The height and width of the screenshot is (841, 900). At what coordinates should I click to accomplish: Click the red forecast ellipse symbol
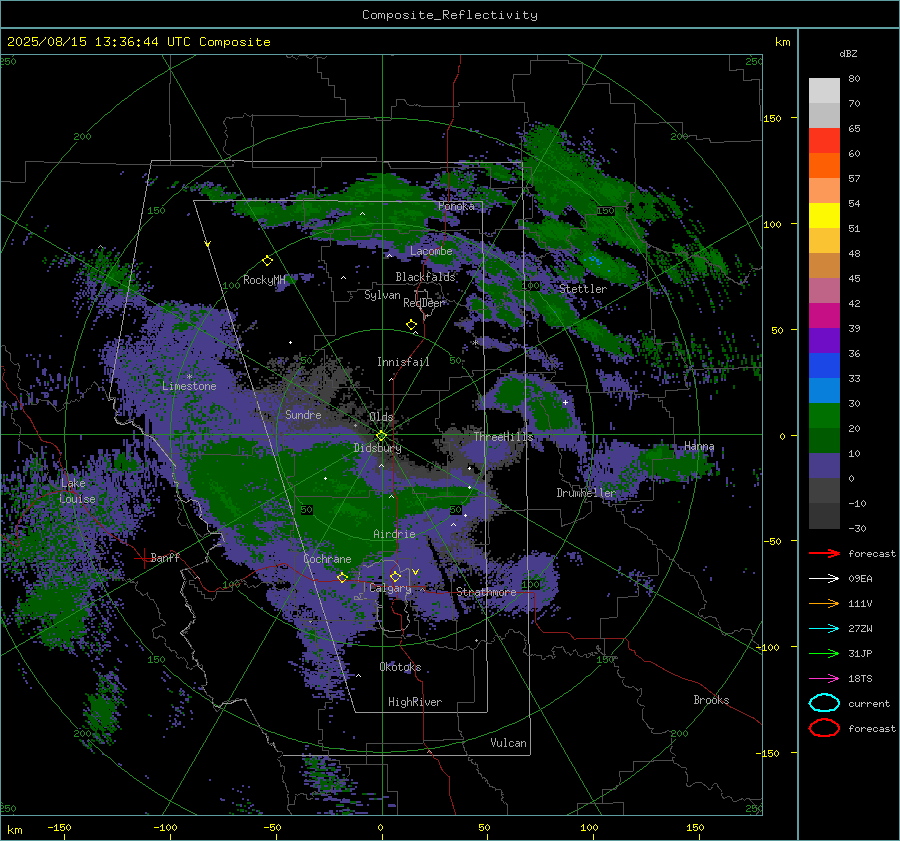click(x=824, y=728)
